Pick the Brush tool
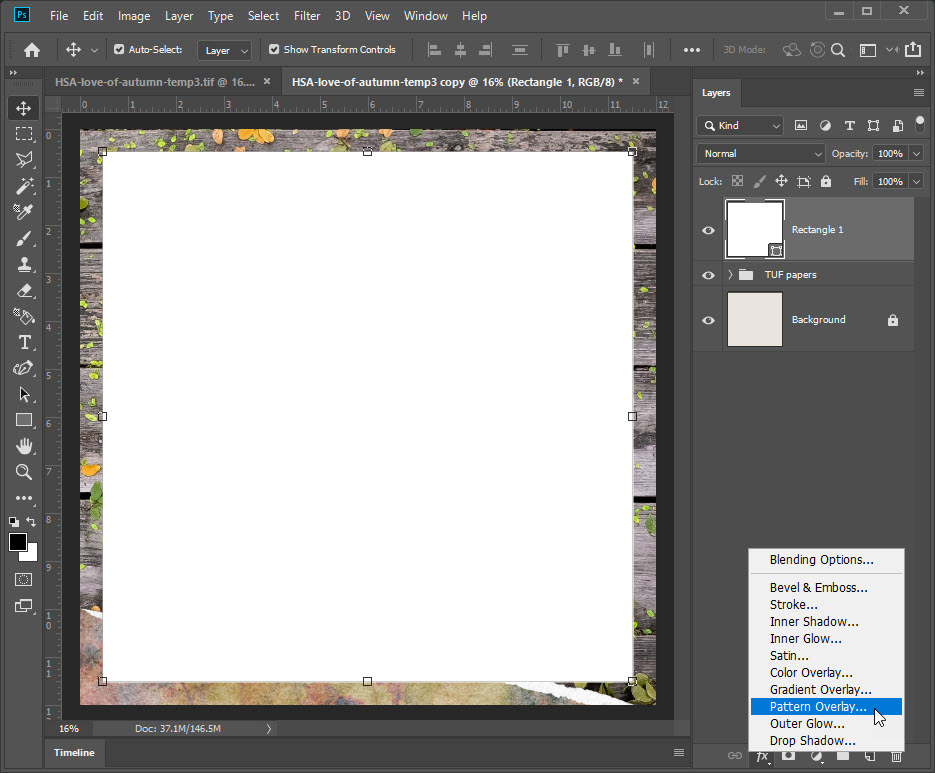The image size is (935, 773). point(24,238)
